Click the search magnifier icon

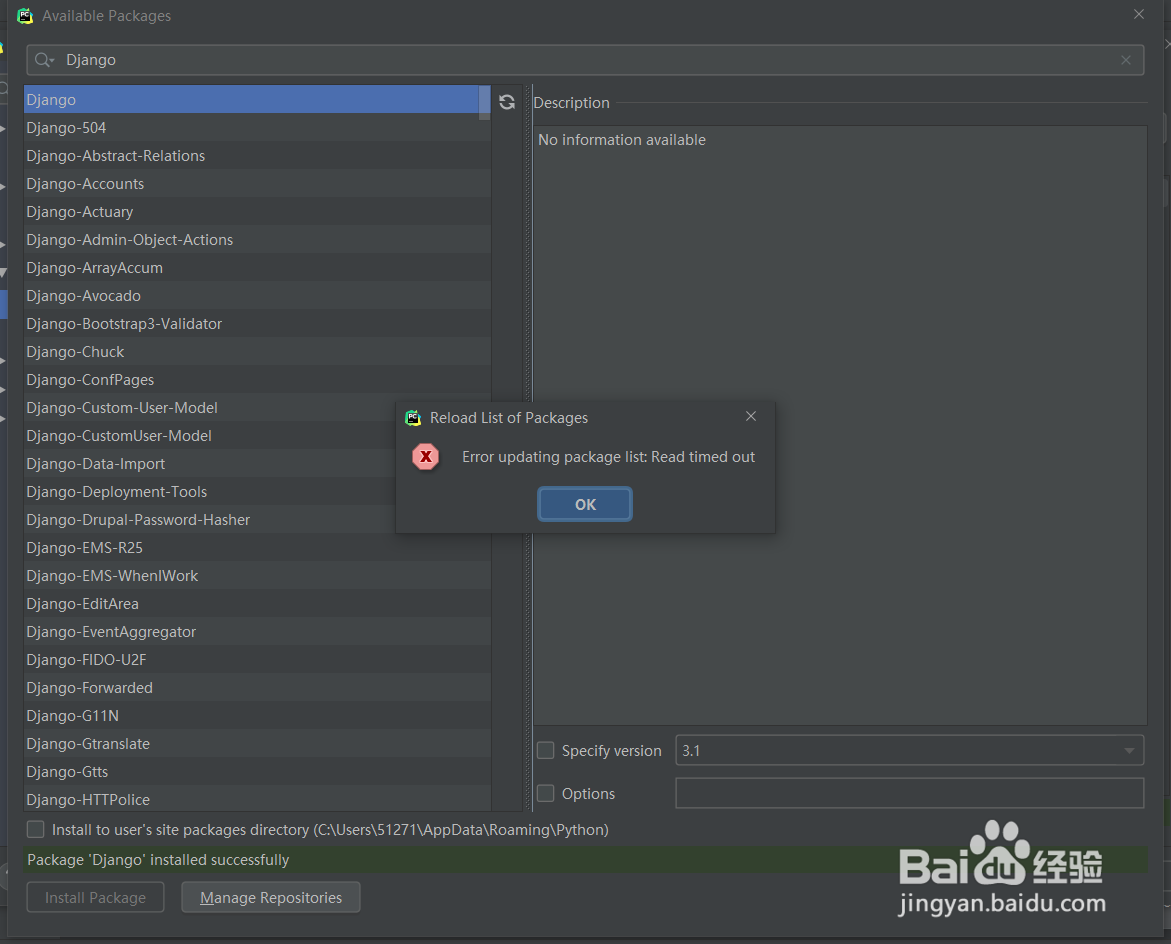coord(43,60)
